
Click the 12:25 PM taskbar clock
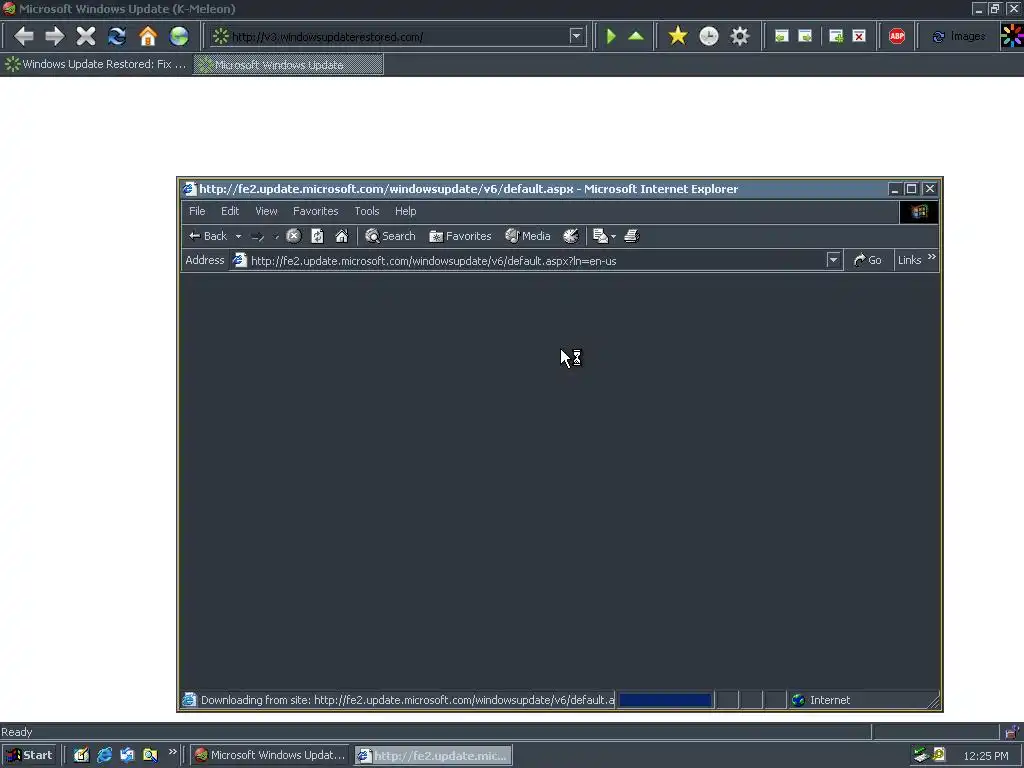[985, 756]
